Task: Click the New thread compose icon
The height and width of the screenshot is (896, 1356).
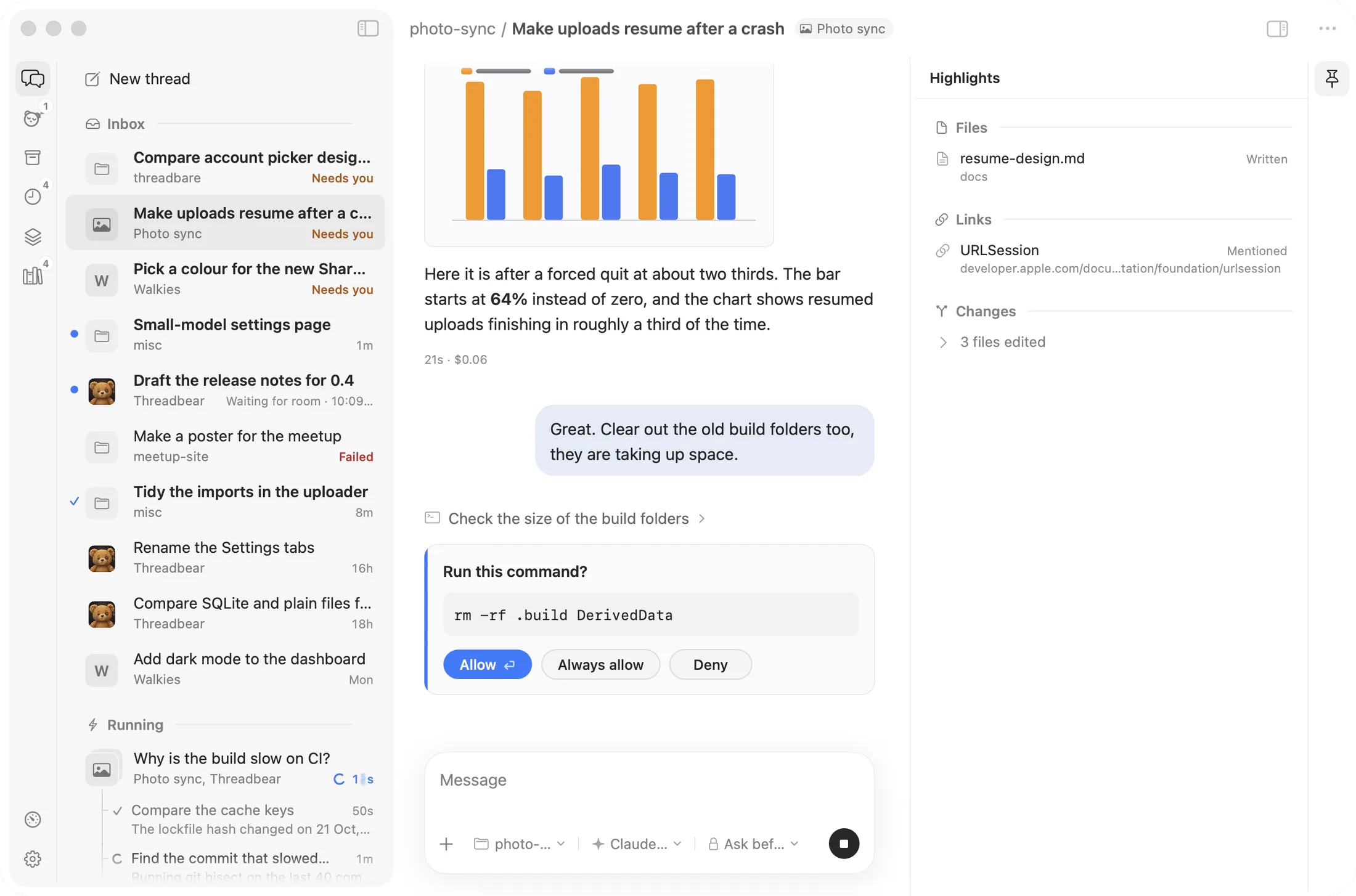Action: [x=92, y=79]
